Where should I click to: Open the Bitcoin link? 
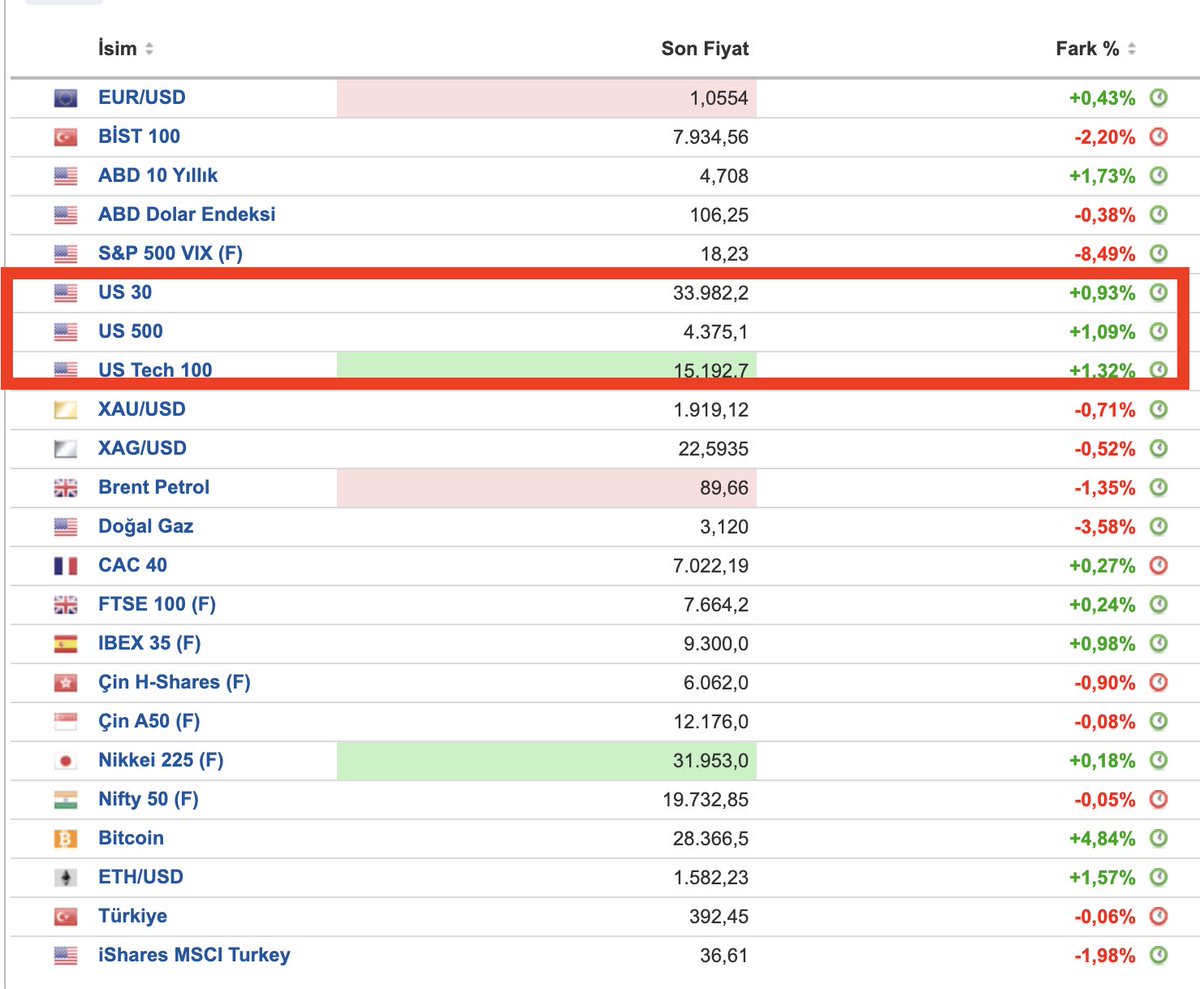click(x=131, y=839)
